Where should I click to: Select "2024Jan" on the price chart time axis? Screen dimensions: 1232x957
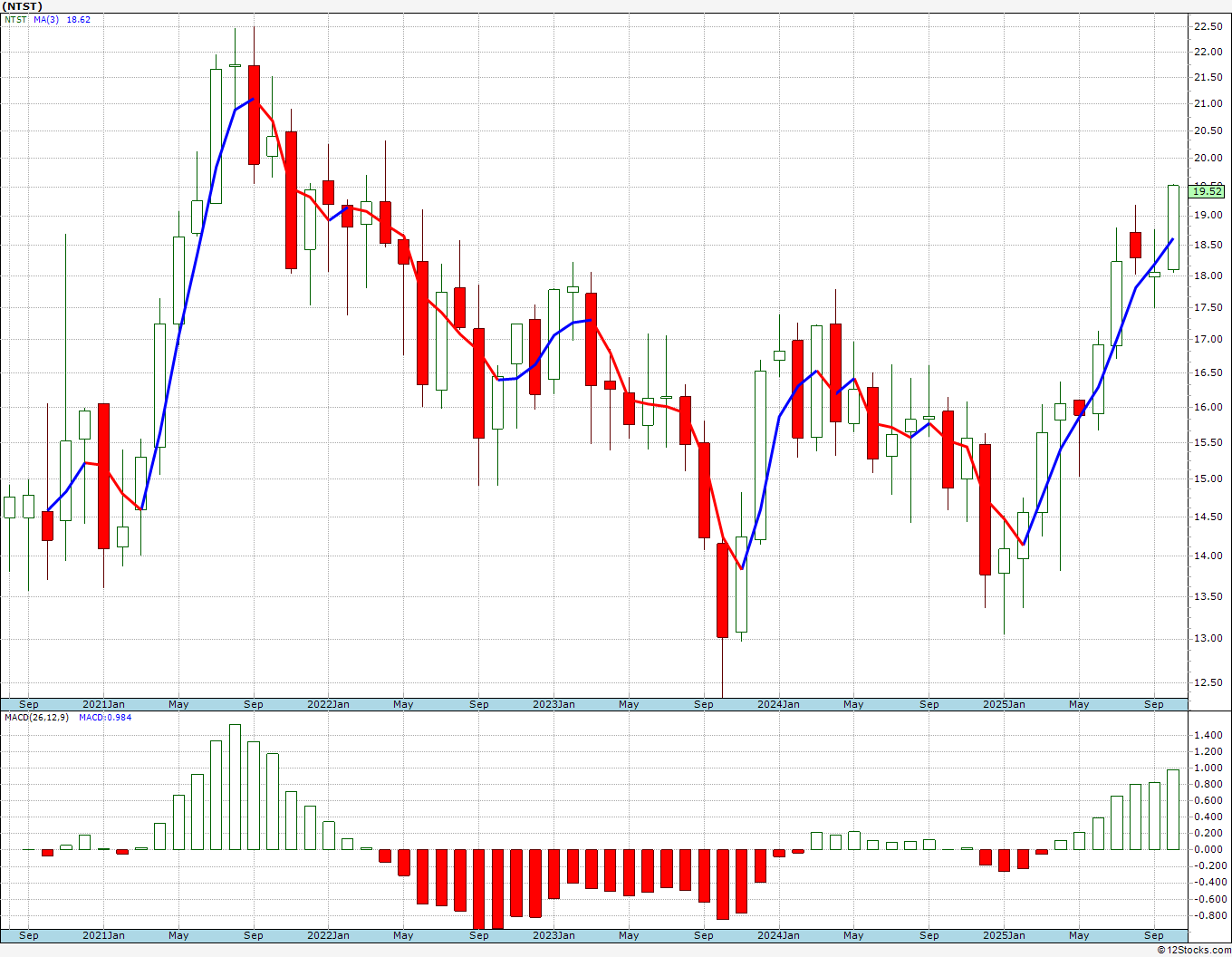tap(778, 704)
